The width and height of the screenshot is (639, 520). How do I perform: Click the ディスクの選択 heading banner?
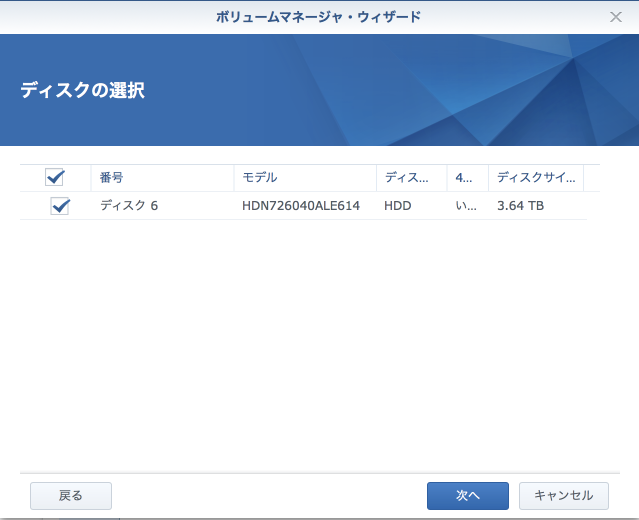point(82,90)
